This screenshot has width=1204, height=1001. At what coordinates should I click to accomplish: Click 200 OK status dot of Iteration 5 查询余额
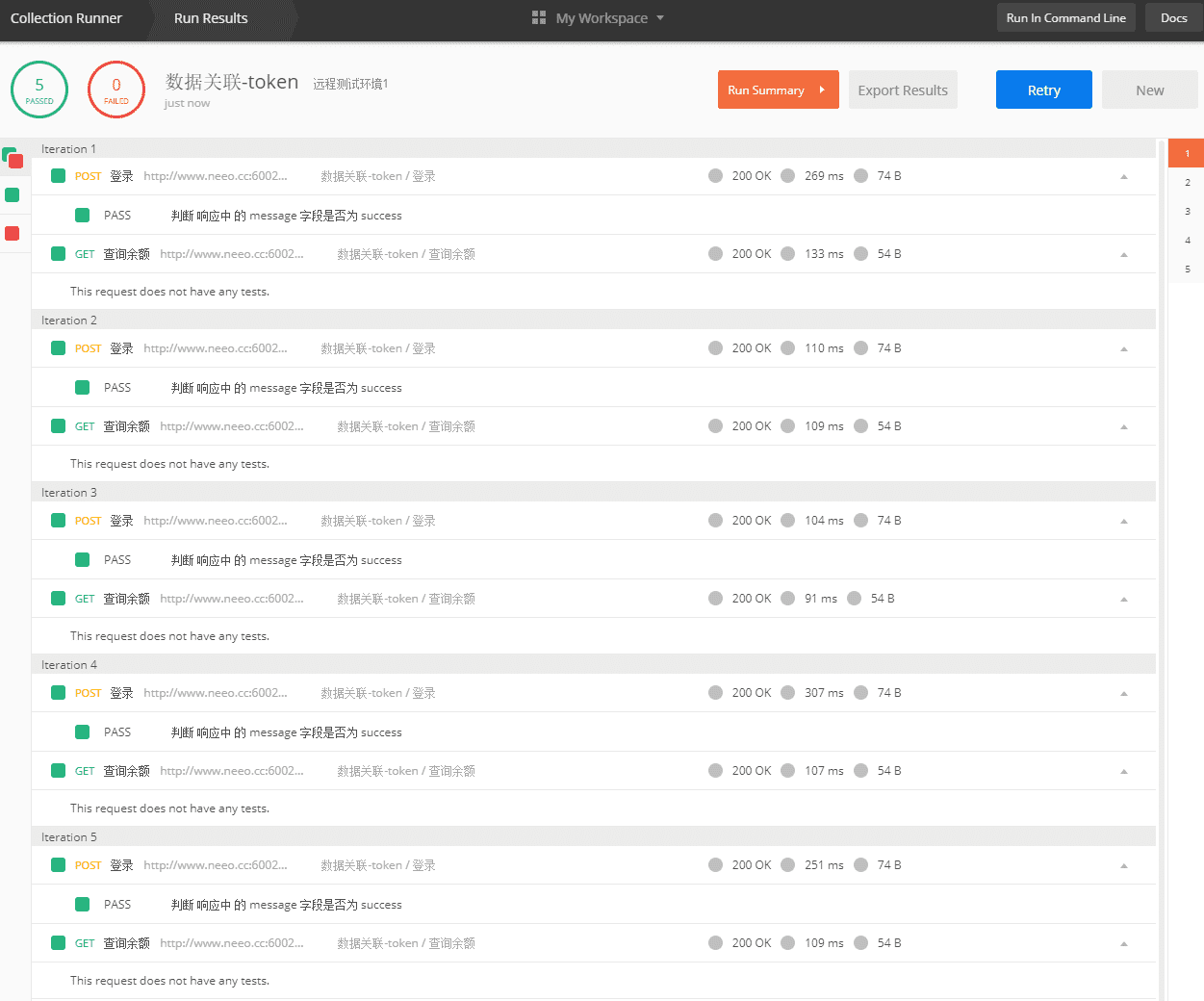(x=715, y=943)
